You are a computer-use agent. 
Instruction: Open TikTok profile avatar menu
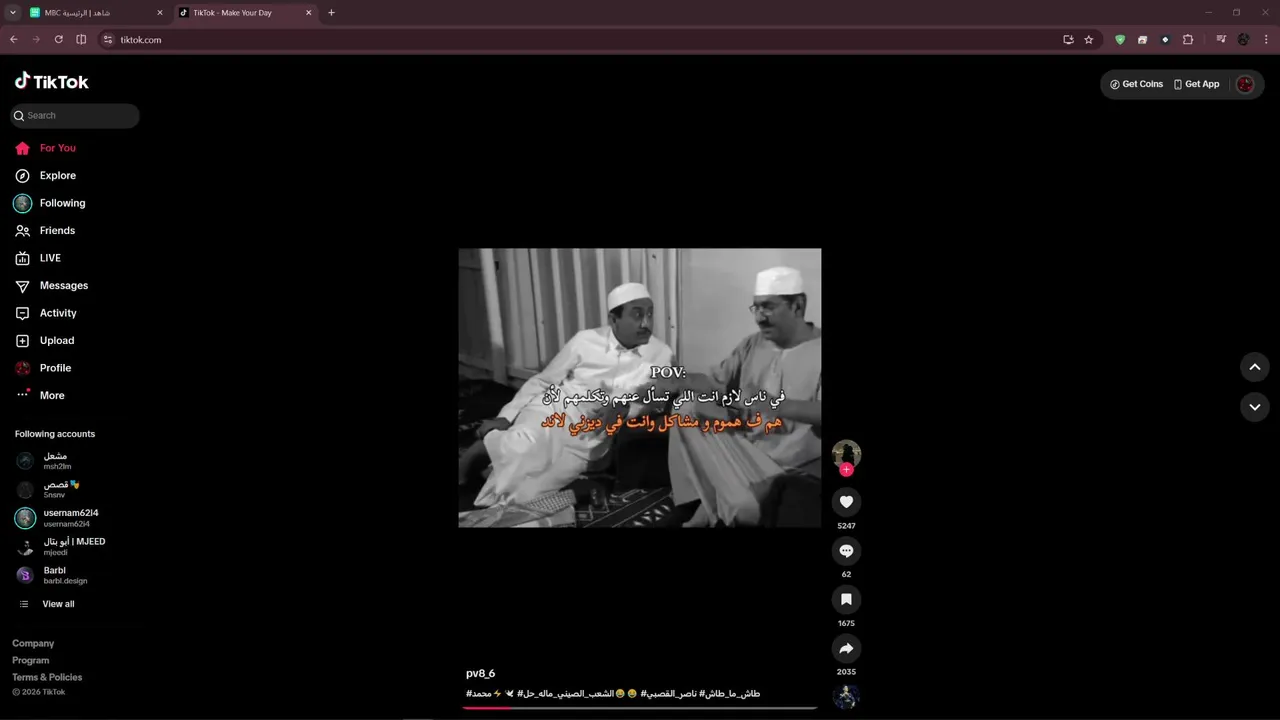tap(1245, 84)
